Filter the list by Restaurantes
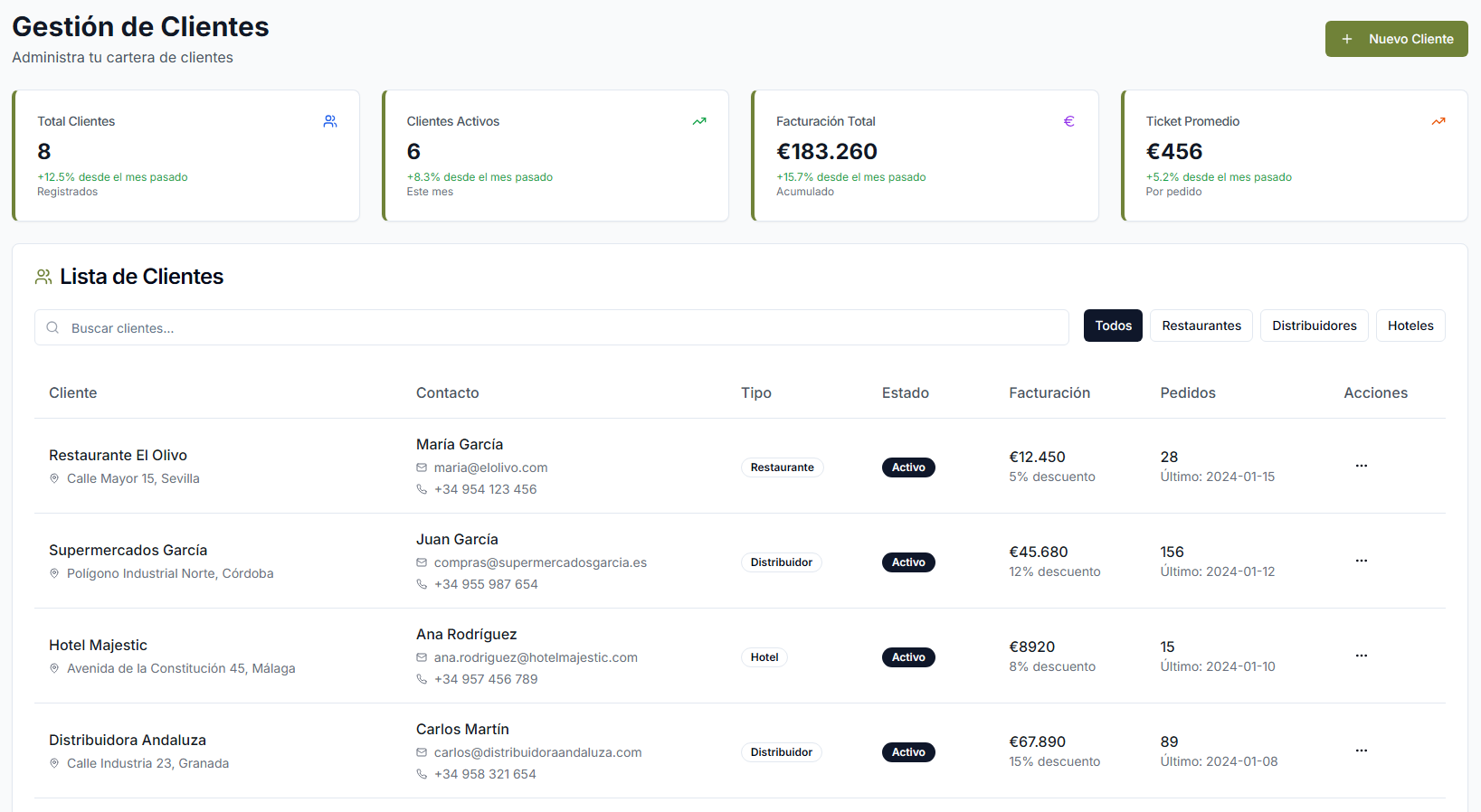Viewport: 1481px width, 812px height. pyautogui.click(x=1201, y=326)
